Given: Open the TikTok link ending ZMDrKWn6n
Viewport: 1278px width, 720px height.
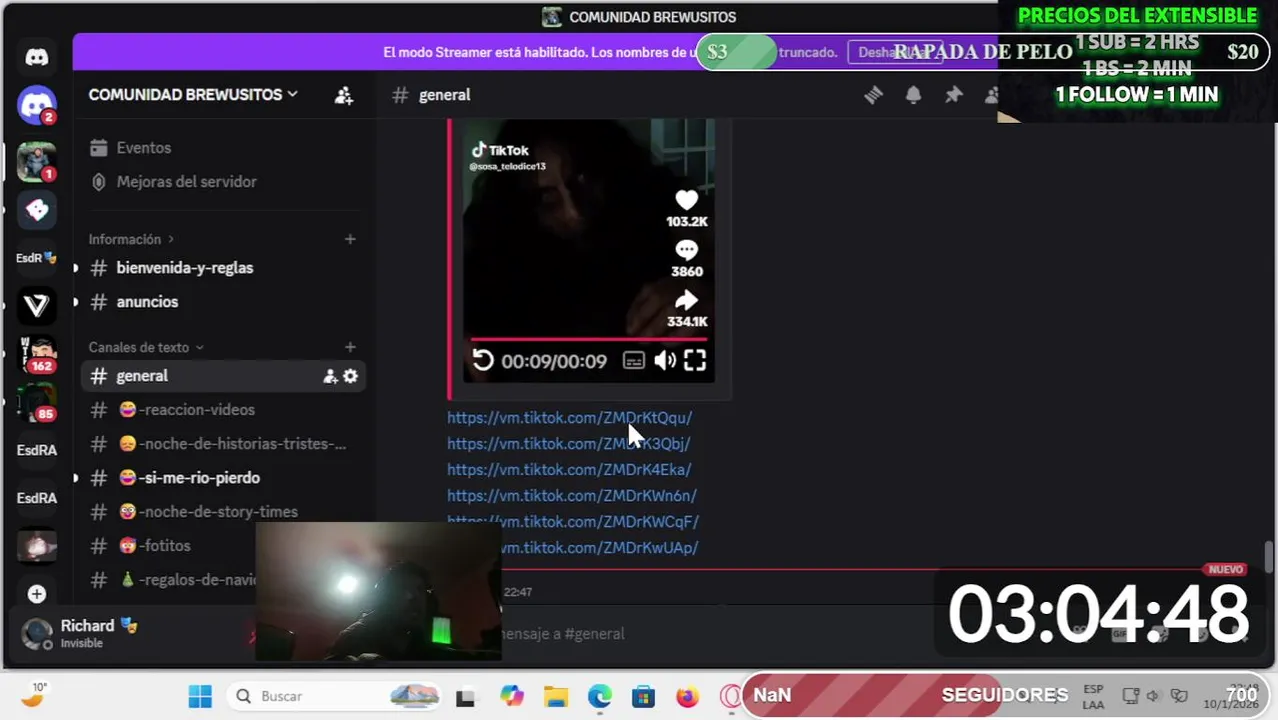Looking at the screenshot, I should 572,496.
